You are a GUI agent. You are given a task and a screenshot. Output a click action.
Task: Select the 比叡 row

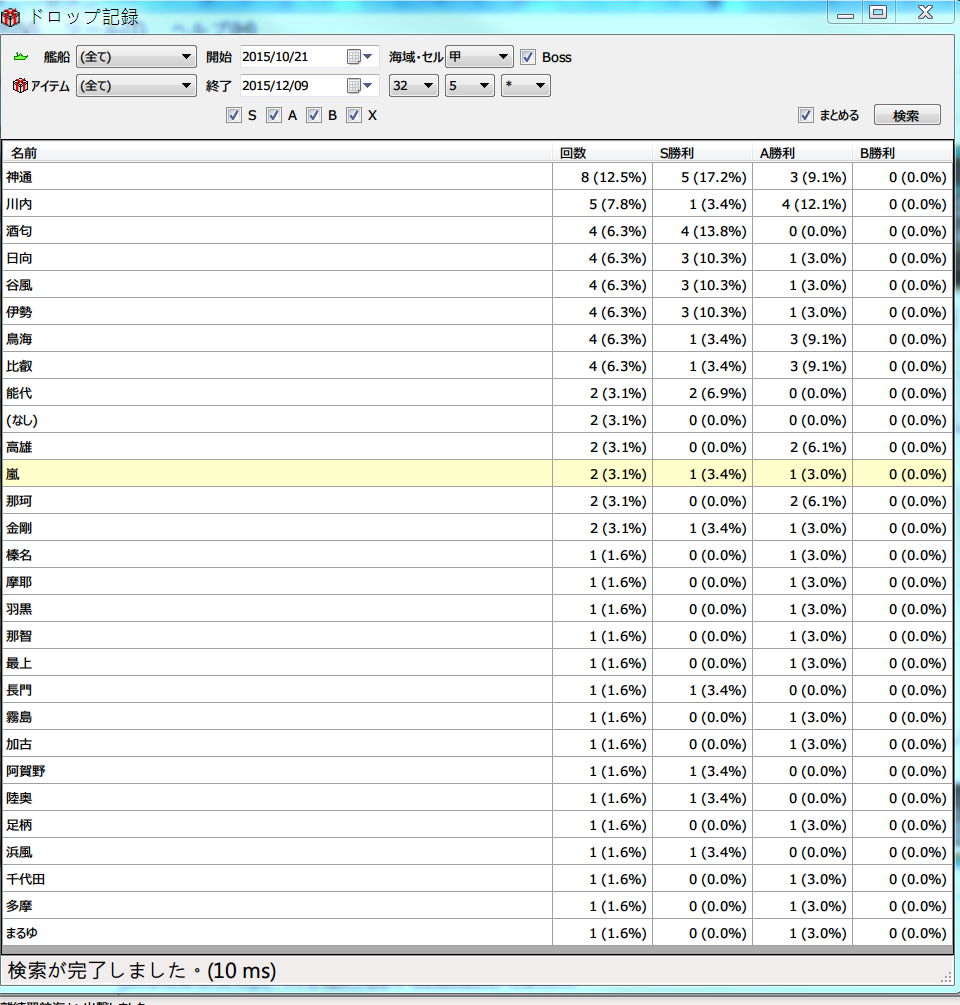(477, 366)
